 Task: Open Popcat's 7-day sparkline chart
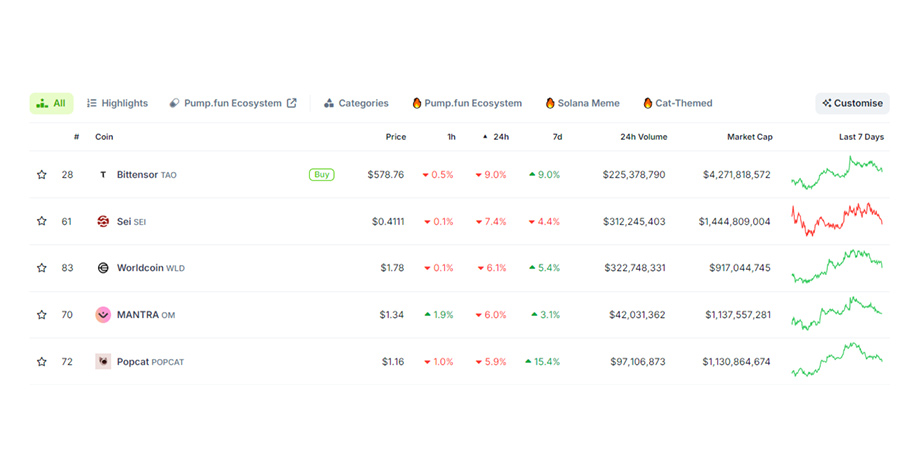pos(837,360)
